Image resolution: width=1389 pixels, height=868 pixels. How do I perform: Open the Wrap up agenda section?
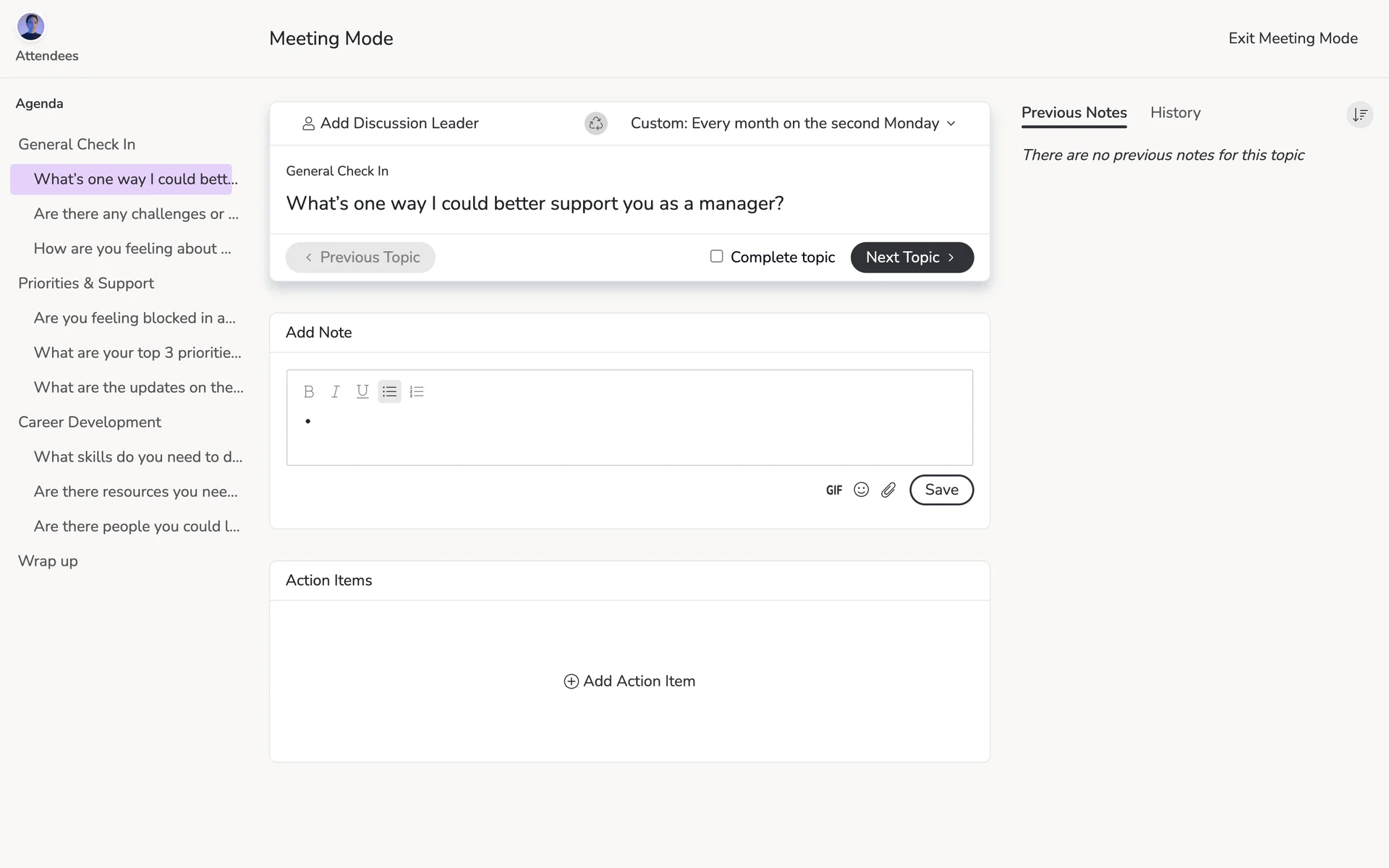[x=48, y=561]
